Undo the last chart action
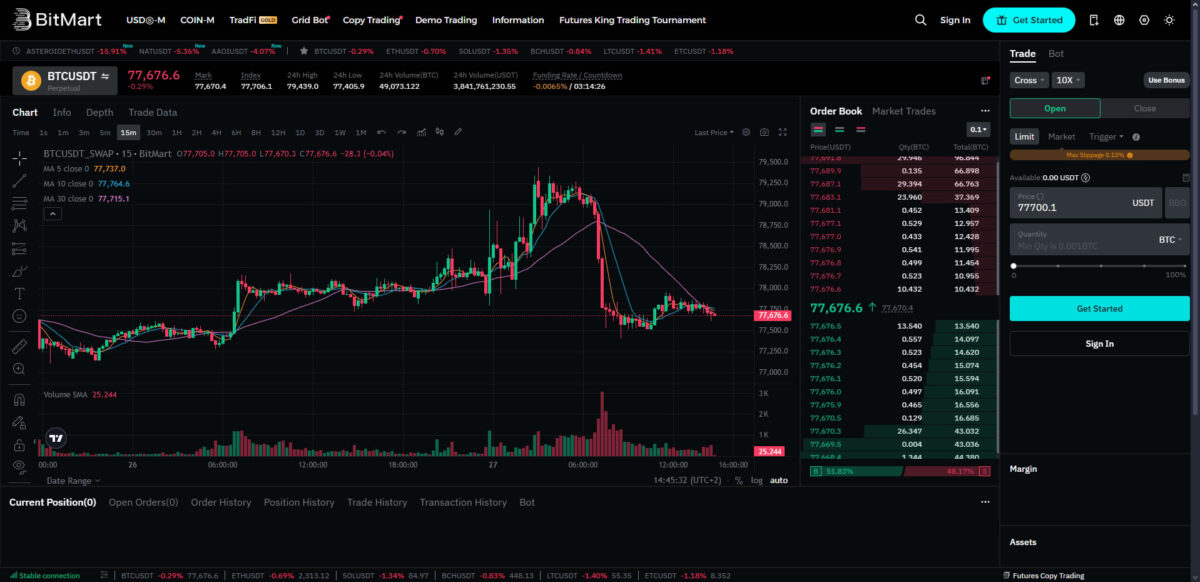Screen dimensions: 1200x582 [382, 132]
